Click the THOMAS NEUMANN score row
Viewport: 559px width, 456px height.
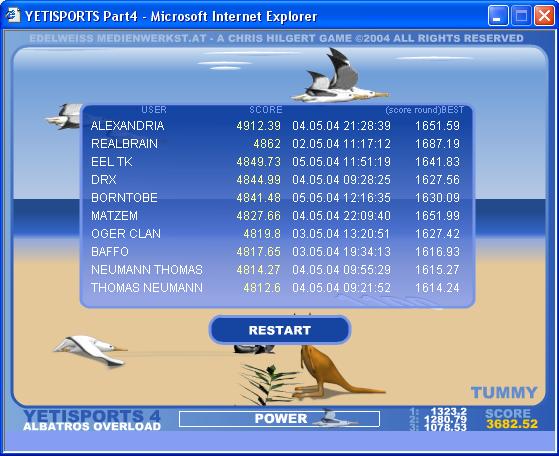275,288
